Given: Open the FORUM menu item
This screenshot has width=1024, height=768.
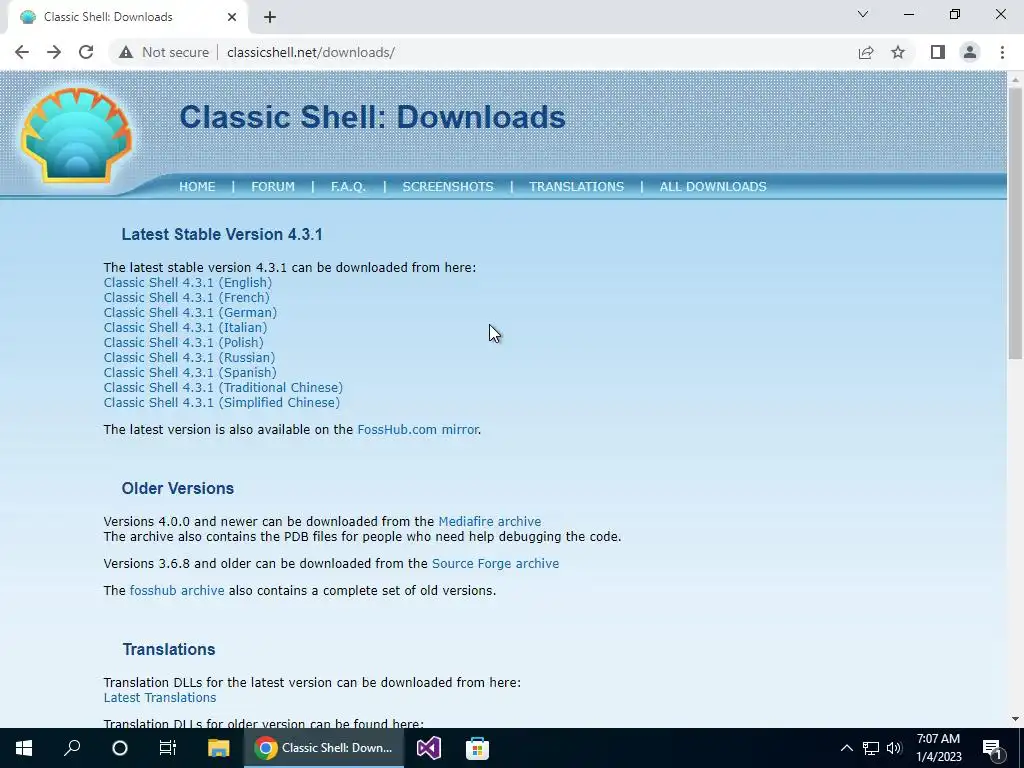Looking at the screenshot, I should coord(273,187).
